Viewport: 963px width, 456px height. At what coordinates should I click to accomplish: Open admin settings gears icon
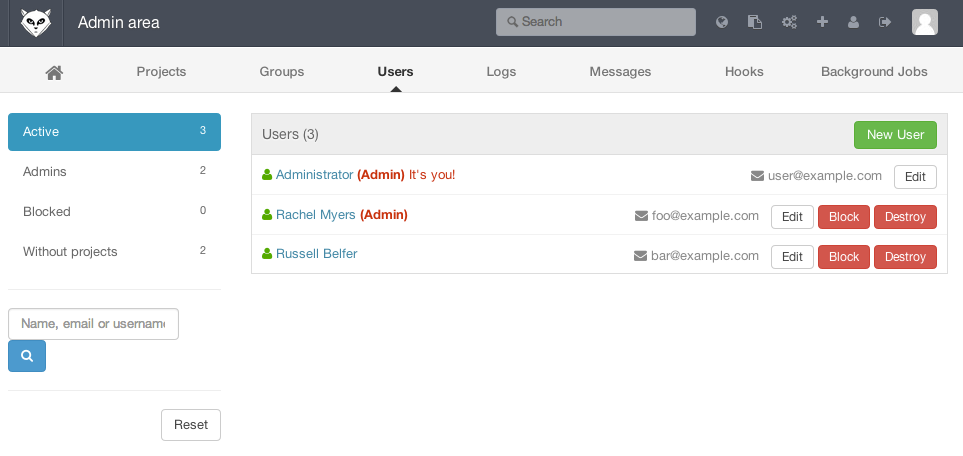(789, 22)
